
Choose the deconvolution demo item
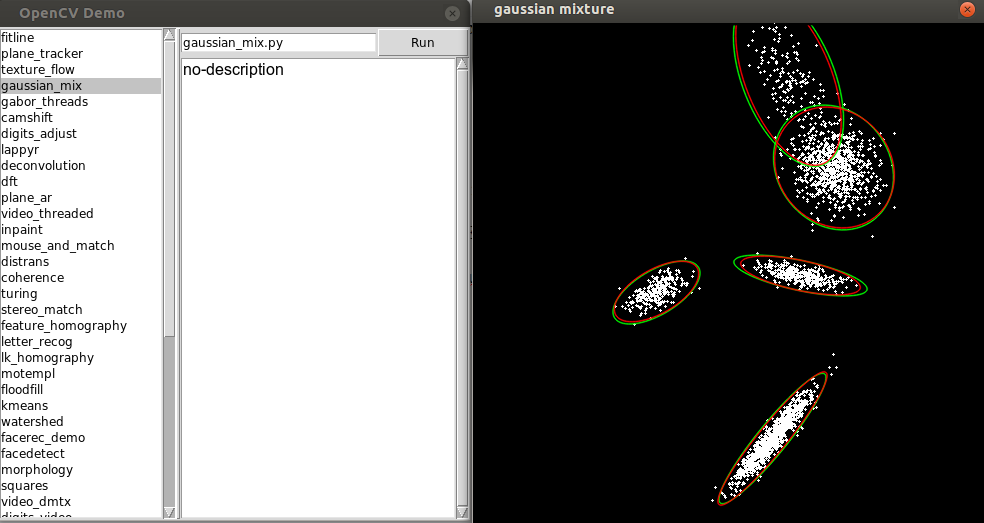coord(43,166)
